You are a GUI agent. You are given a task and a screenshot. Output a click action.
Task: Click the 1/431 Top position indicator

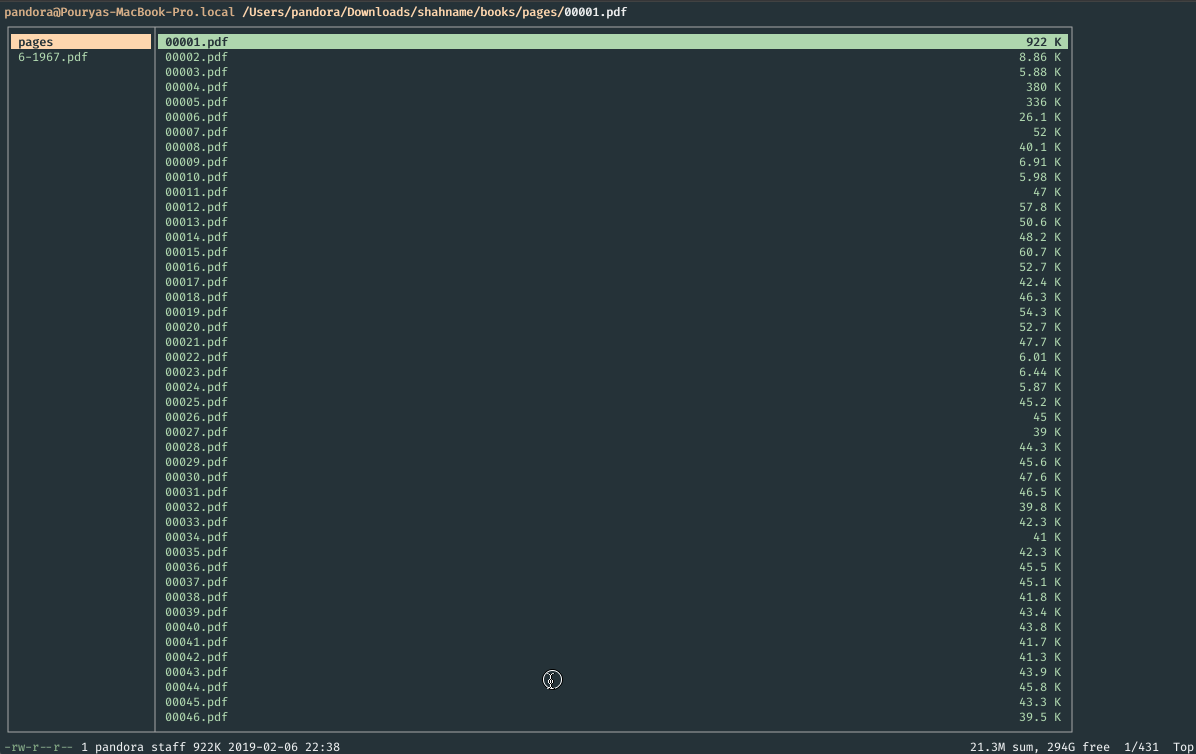tap(1143, 746)
